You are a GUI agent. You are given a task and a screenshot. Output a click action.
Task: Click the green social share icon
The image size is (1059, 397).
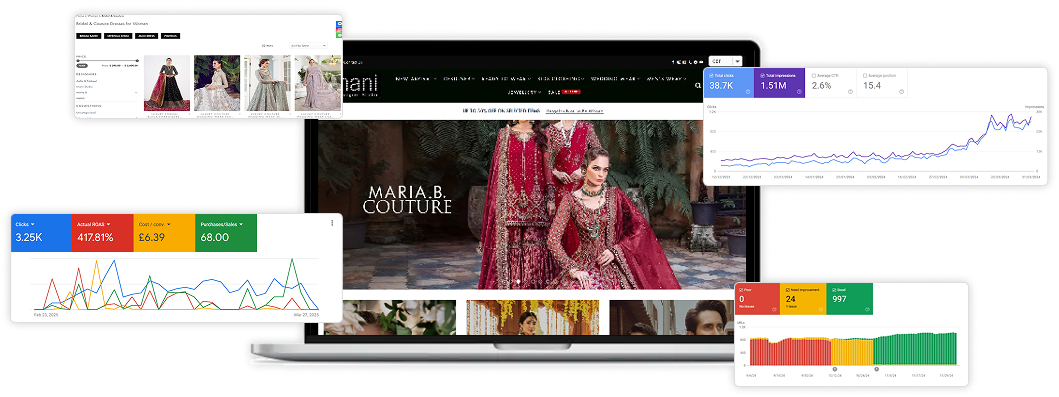(x=340, y=35)
